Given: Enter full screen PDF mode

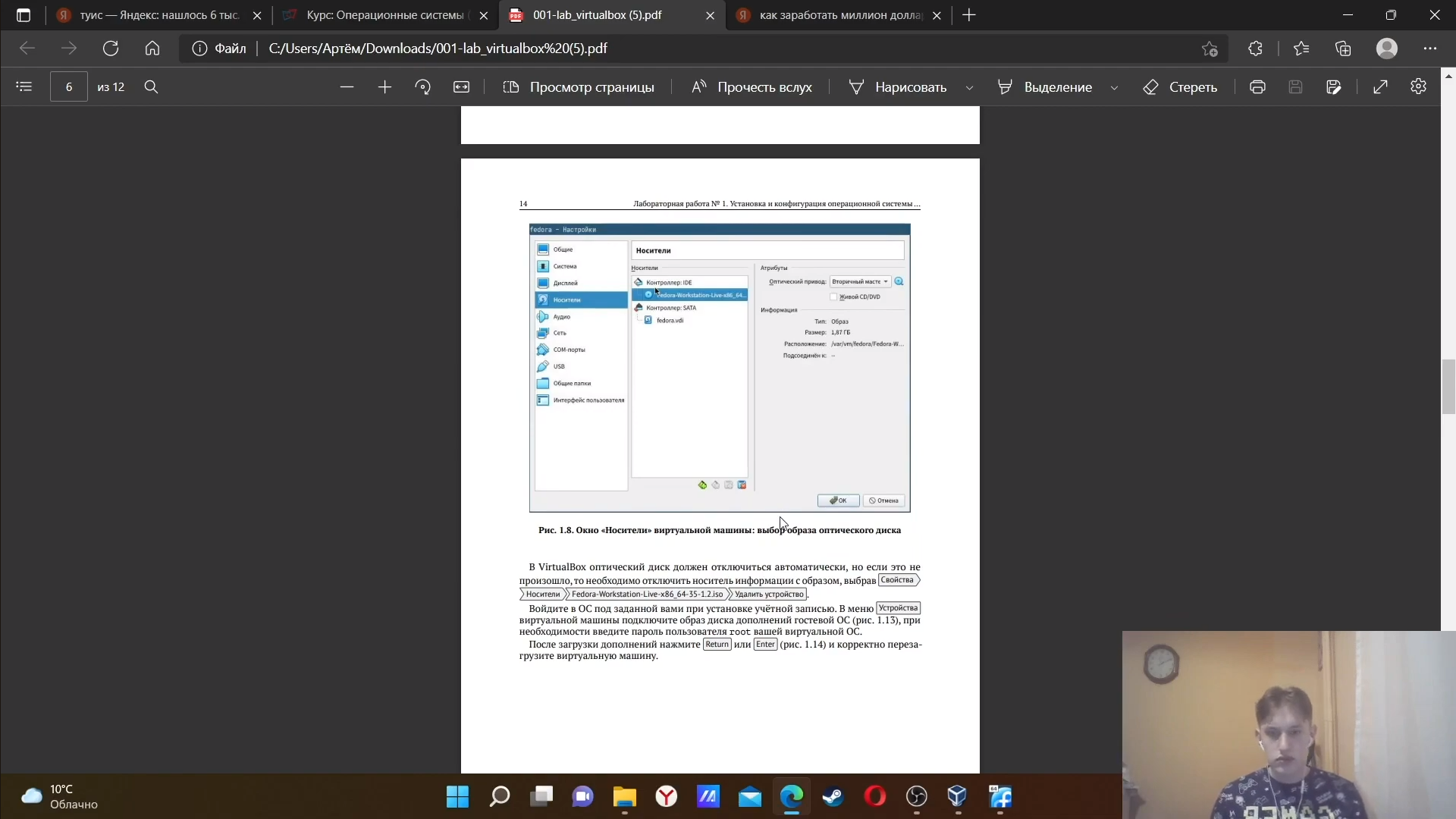Looking at the screenshot, I should point(1380,87).
